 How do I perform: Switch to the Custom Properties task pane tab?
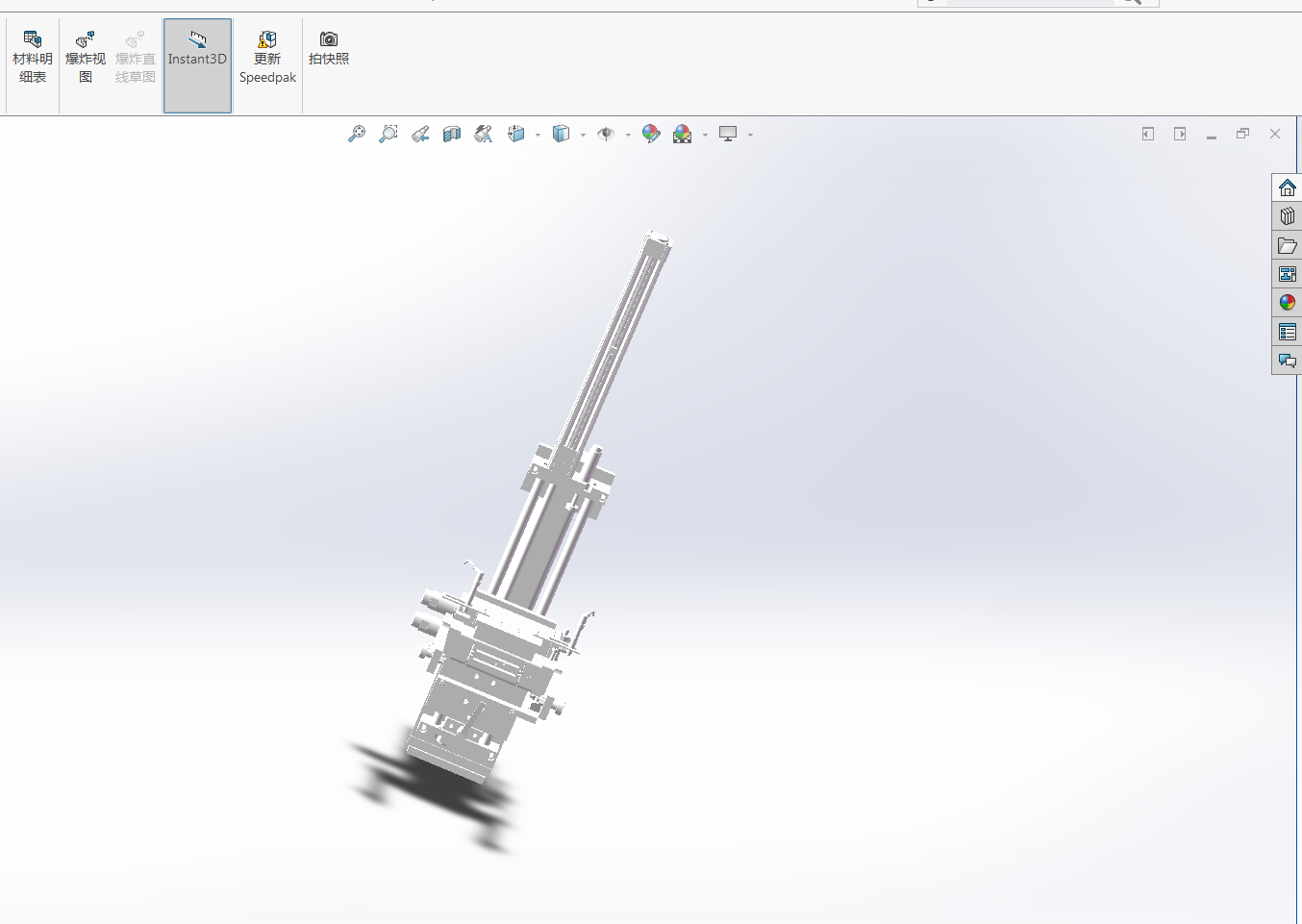pos(1287,332)
